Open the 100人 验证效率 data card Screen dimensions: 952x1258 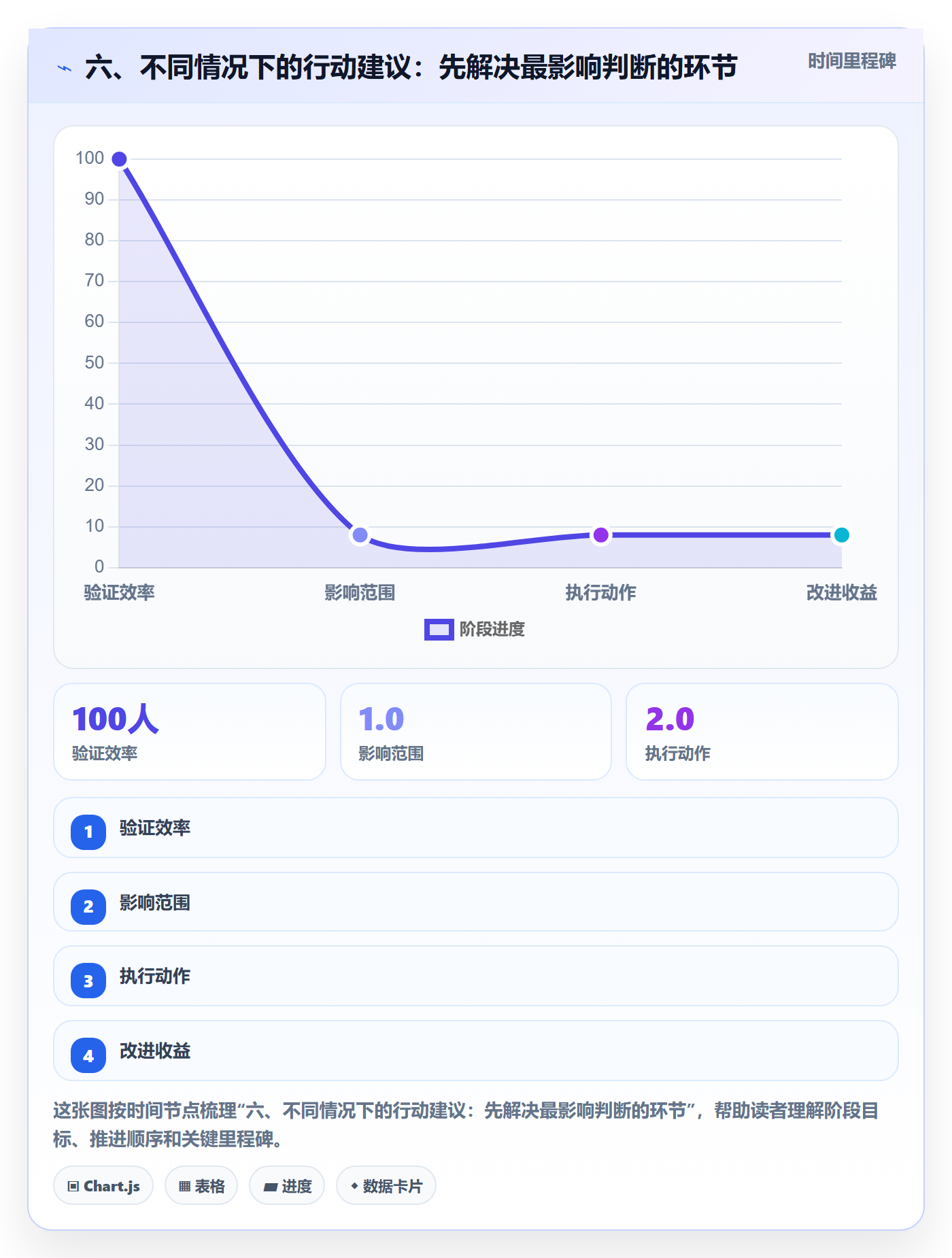[190, 732]
